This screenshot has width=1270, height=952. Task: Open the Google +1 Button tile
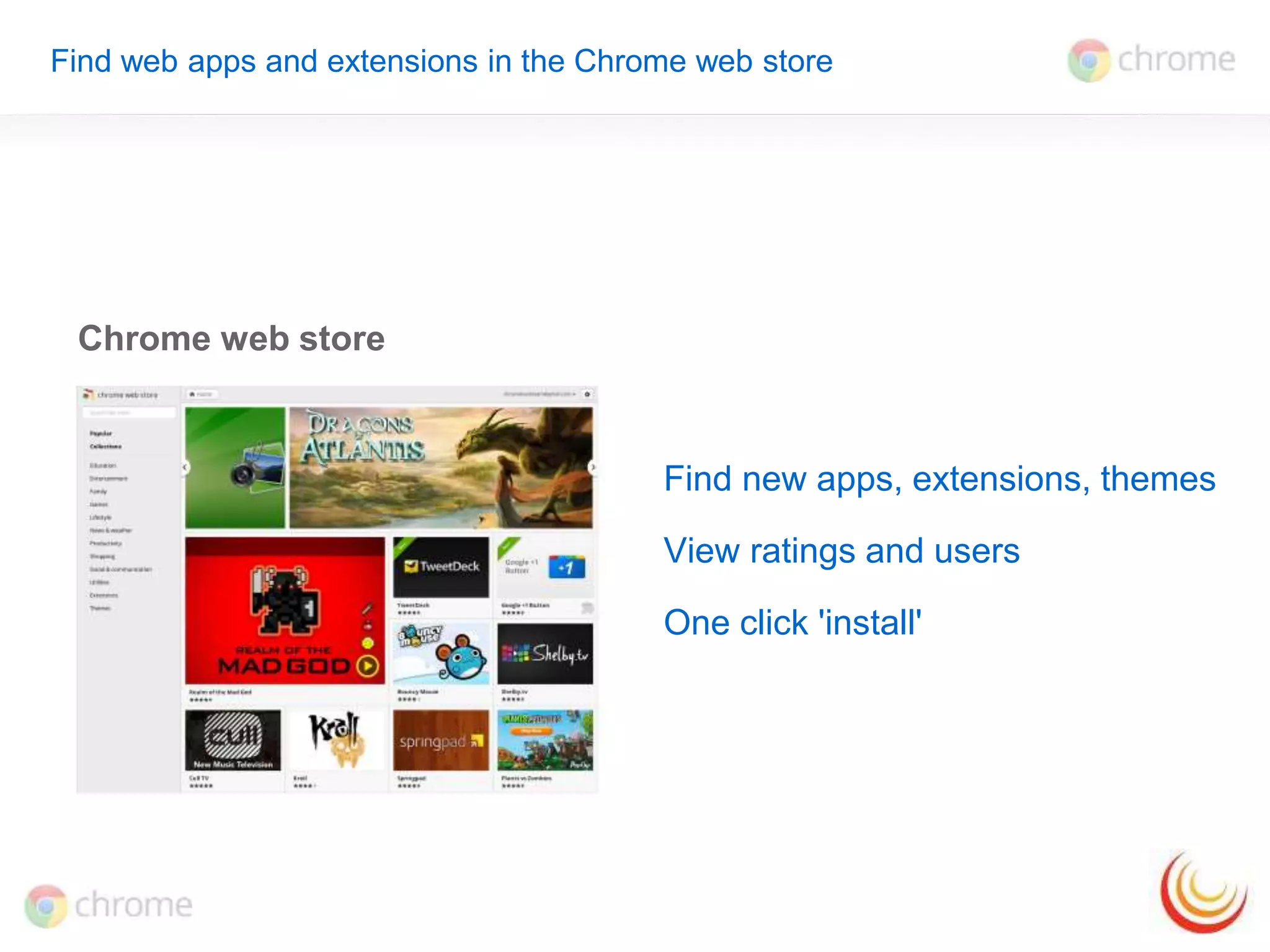(x=545, y=567)
